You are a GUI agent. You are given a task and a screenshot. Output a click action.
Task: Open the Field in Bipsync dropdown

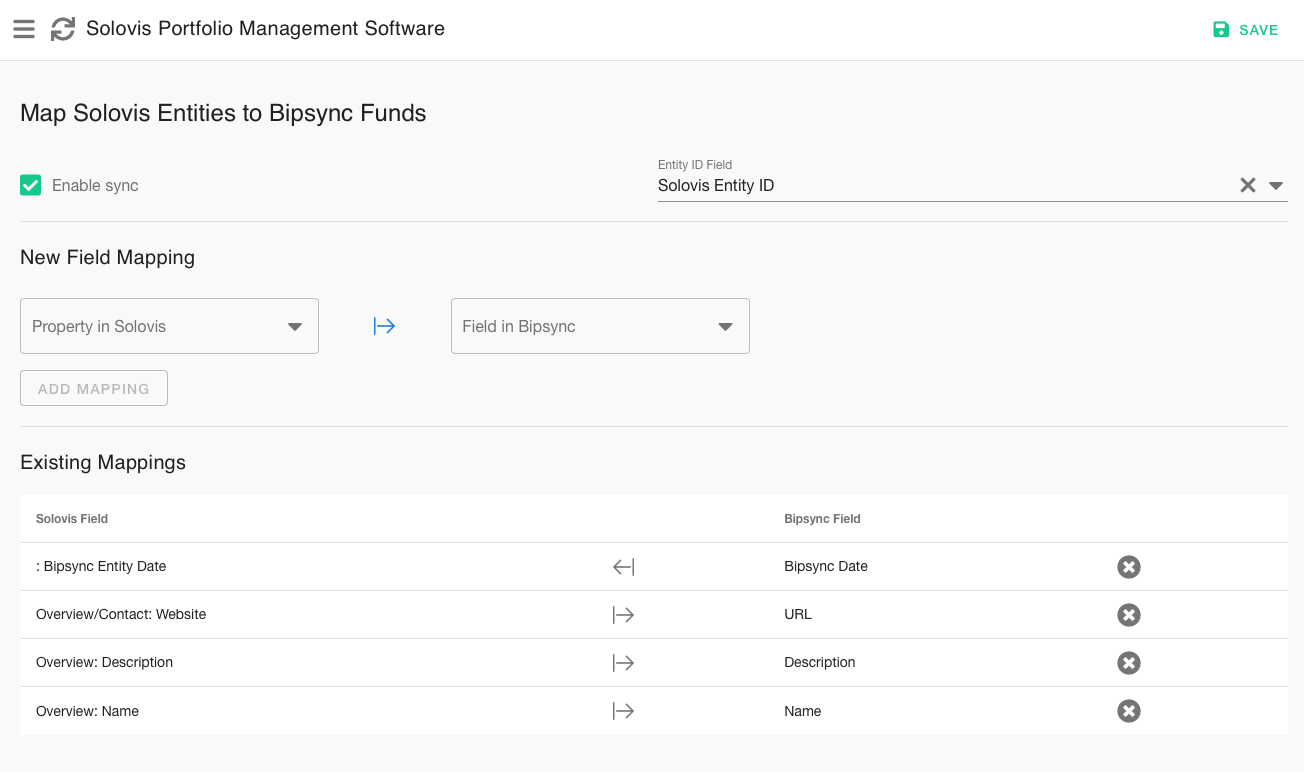click(x=600, y=326)
